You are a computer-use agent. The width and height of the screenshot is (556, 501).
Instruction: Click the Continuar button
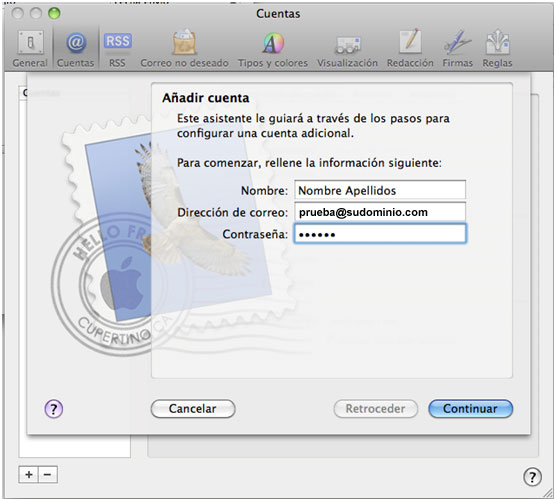471,409
